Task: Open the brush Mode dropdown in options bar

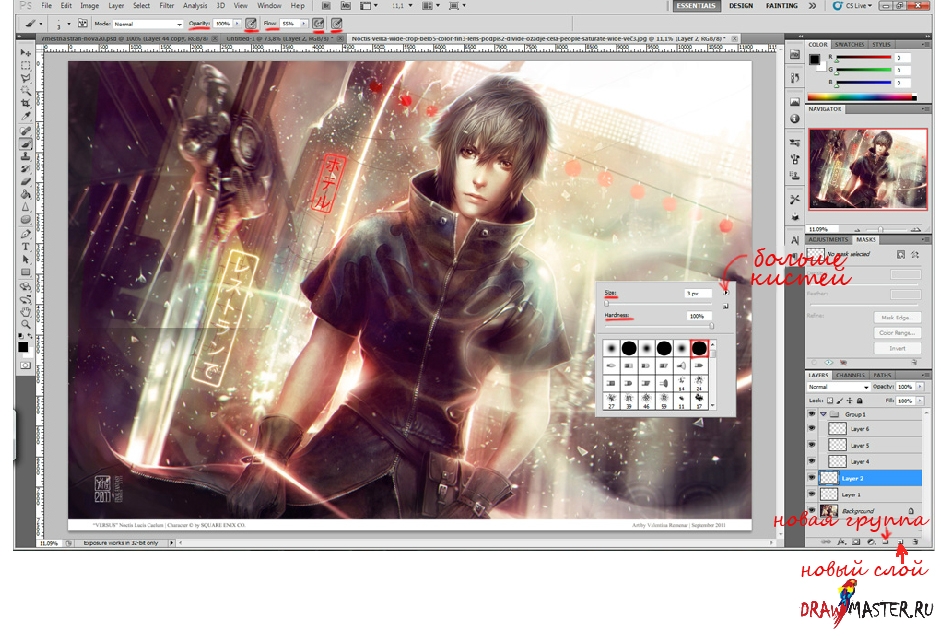Action: point(148,24)
